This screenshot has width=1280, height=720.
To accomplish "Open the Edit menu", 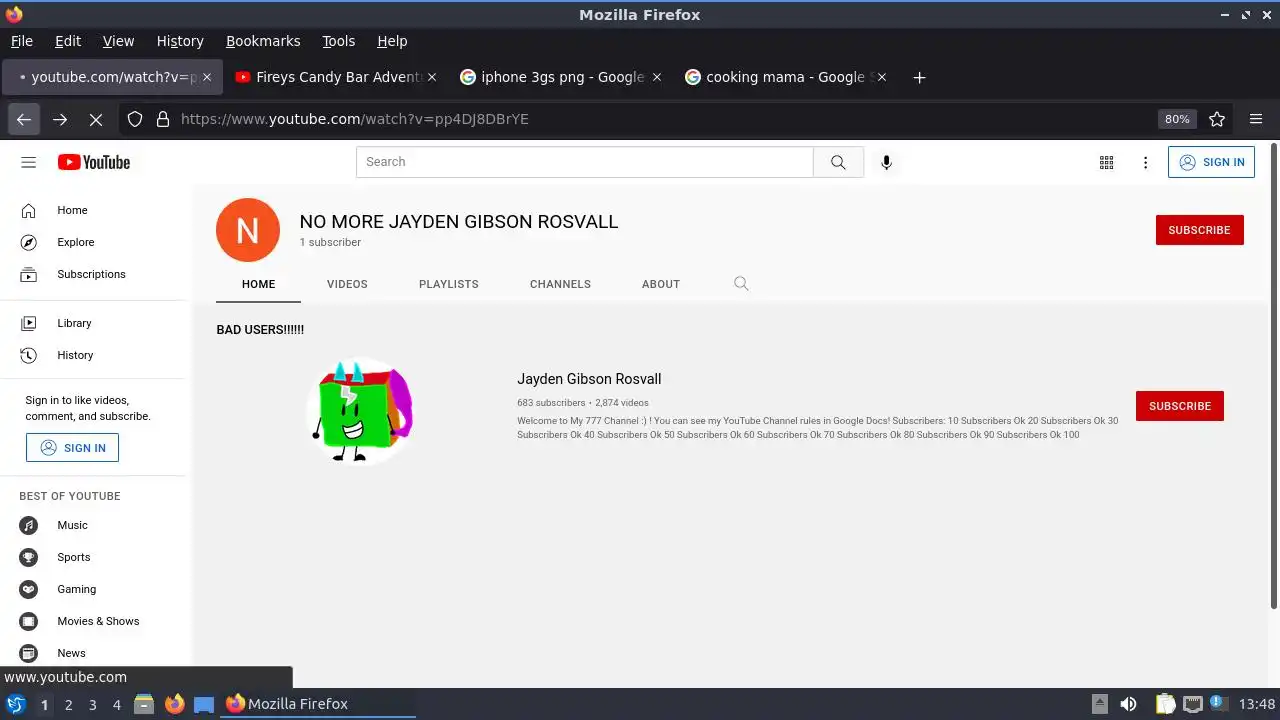I will pyautogui.click(x=68, y=41).
